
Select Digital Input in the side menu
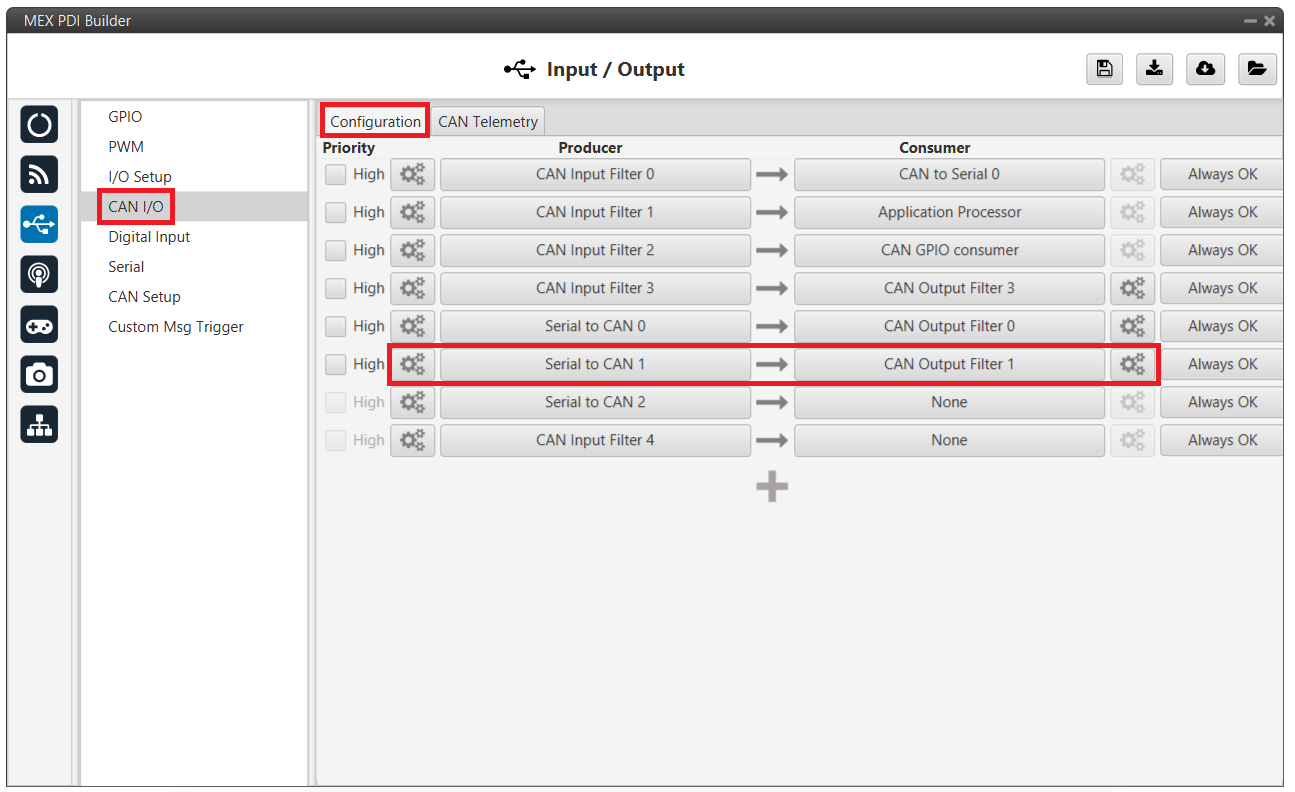149,237
